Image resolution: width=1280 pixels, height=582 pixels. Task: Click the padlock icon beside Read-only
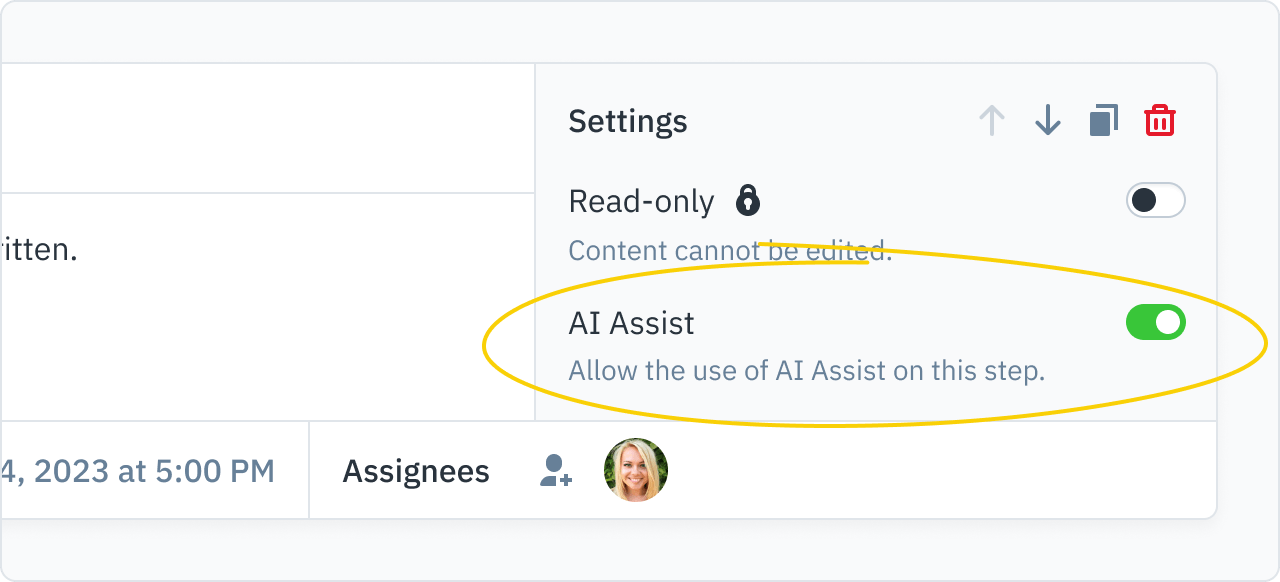(x=747, y=200)
